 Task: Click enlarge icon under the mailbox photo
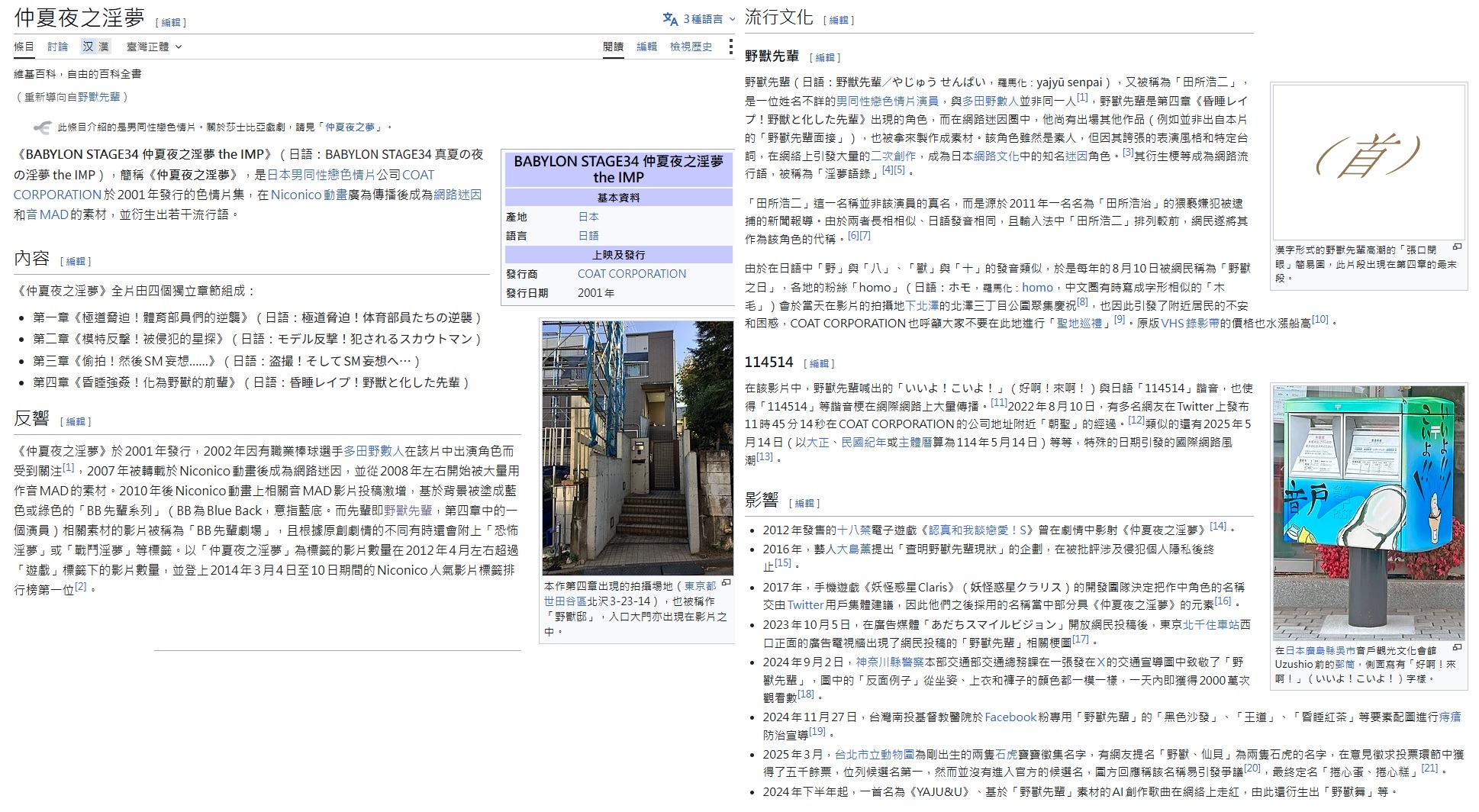click(1457, 648)
